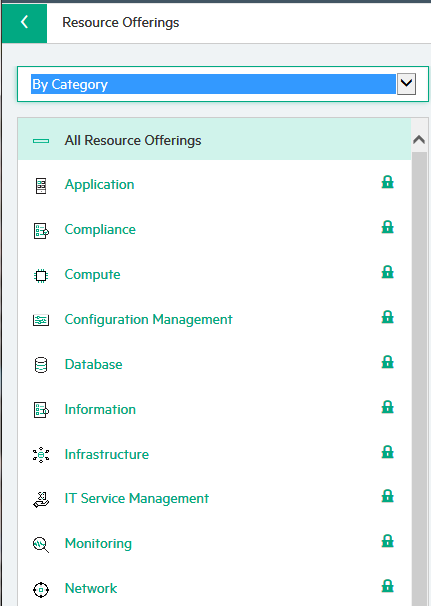Open the Configuration Management link
Viewport: 431px width, 606px height.
click(x=148, y=319)
